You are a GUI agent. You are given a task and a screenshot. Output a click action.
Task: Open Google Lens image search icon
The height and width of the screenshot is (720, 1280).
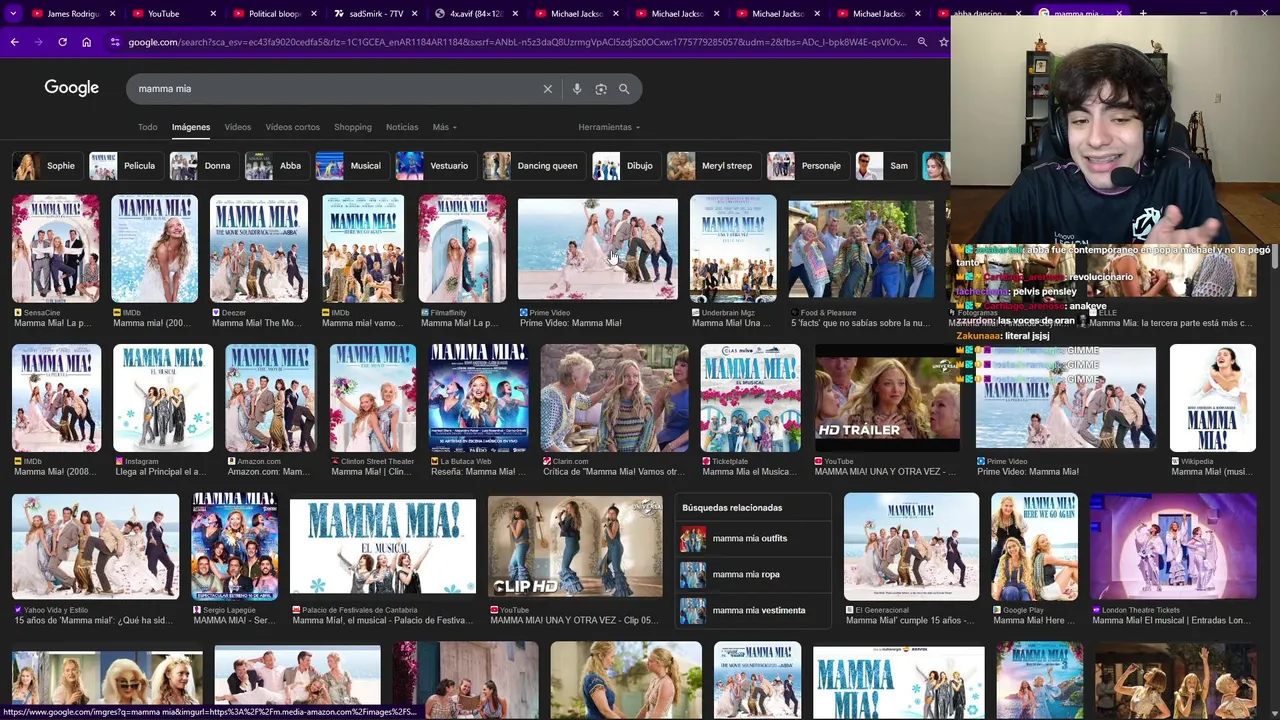tap(601, 89)
